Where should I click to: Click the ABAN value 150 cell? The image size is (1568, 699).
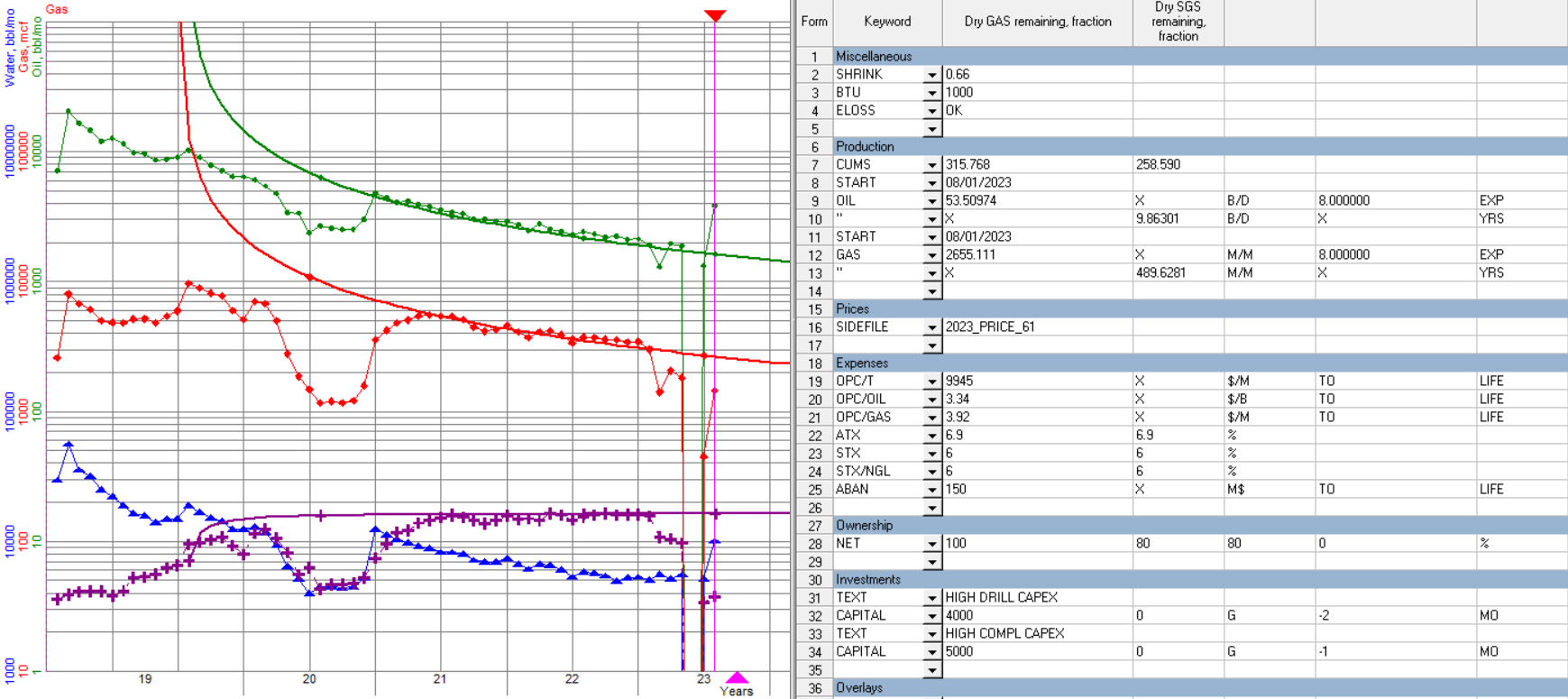coord(1037,489)
